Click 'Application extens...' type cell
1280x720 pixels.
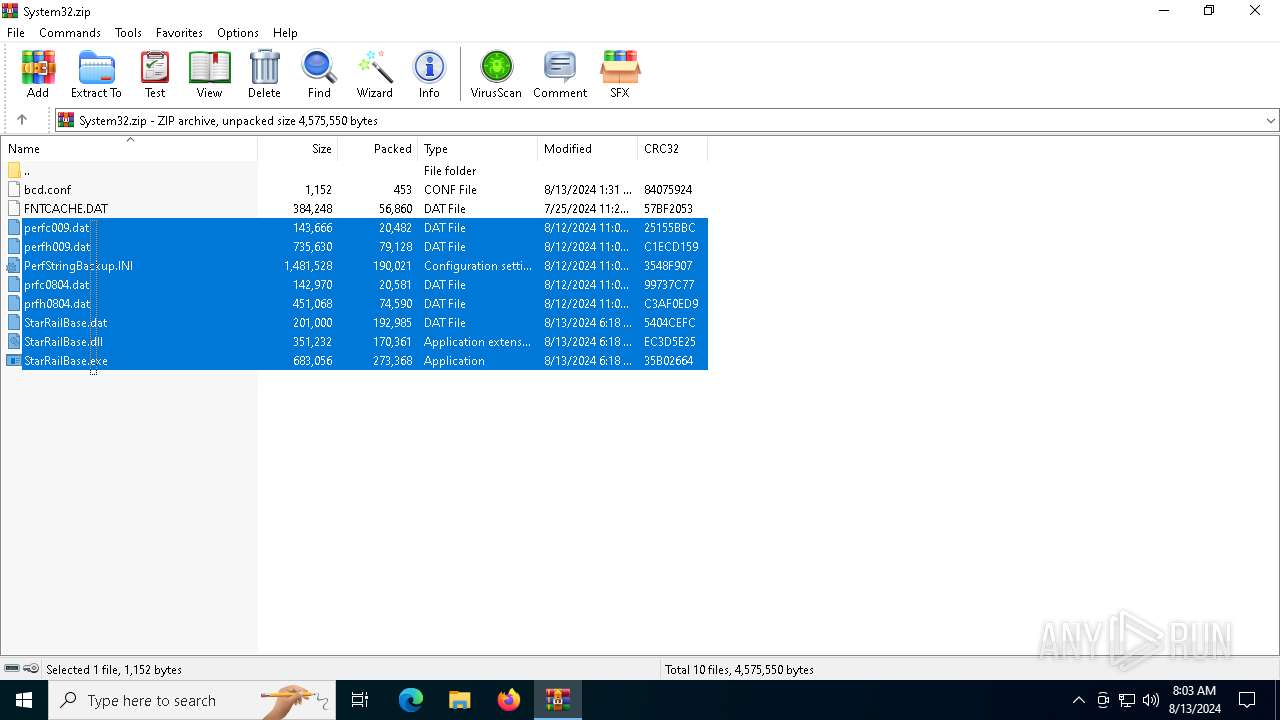tap(477, 342)
